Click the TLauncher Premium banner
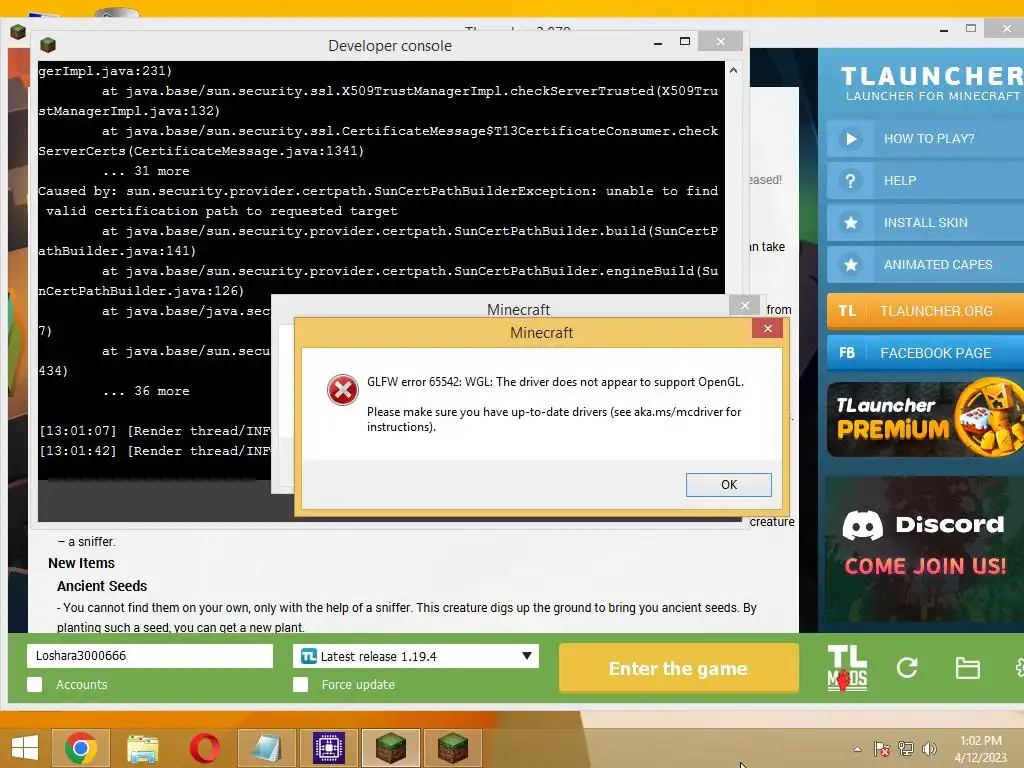This screenshot has height=768, width=1024. [x=925, y=419]
